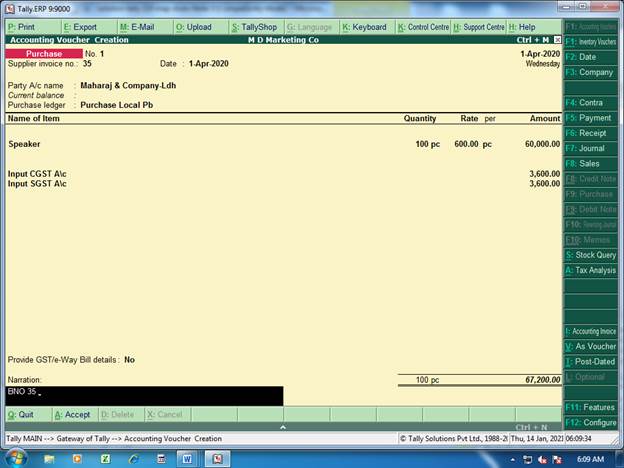The height and width of the screenshot is (468, 624).
Task: Open F11: Features
Action: [x=591, y=407]
